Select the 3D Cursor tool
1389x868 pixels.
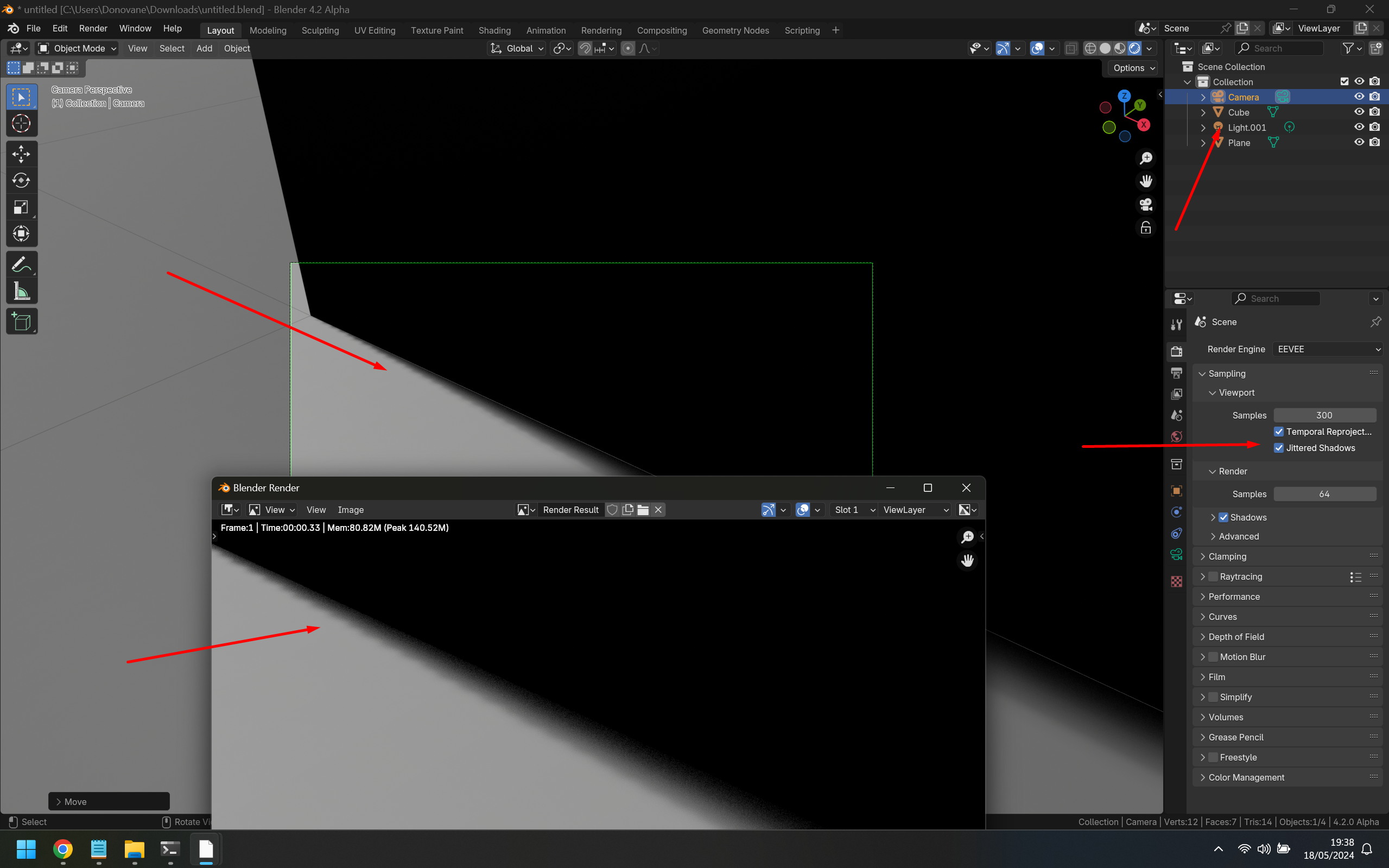tap(21, 123)
